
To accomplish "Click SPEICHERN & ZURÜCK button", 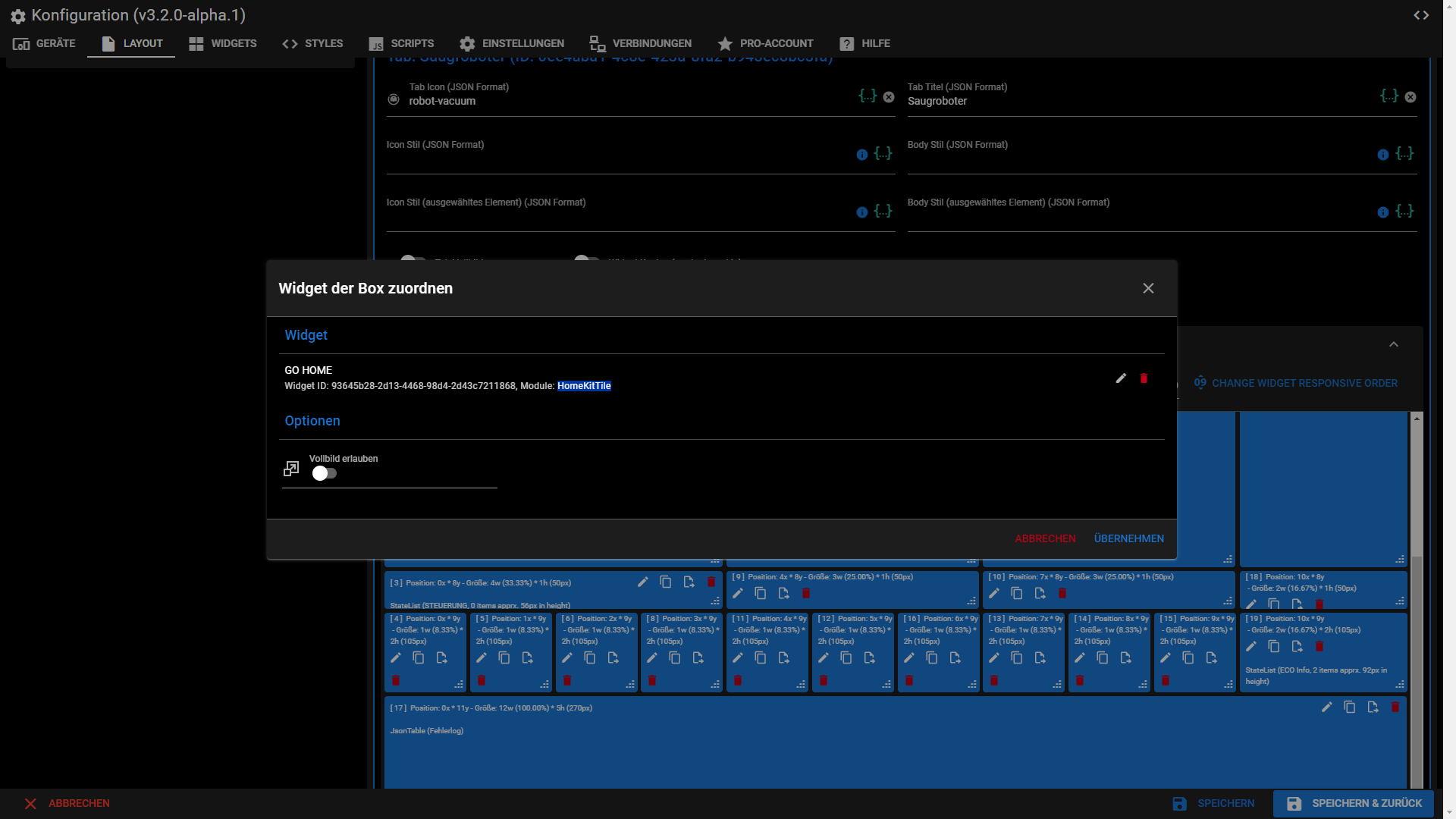I will pyautogui.click(x=1354, y=804).
